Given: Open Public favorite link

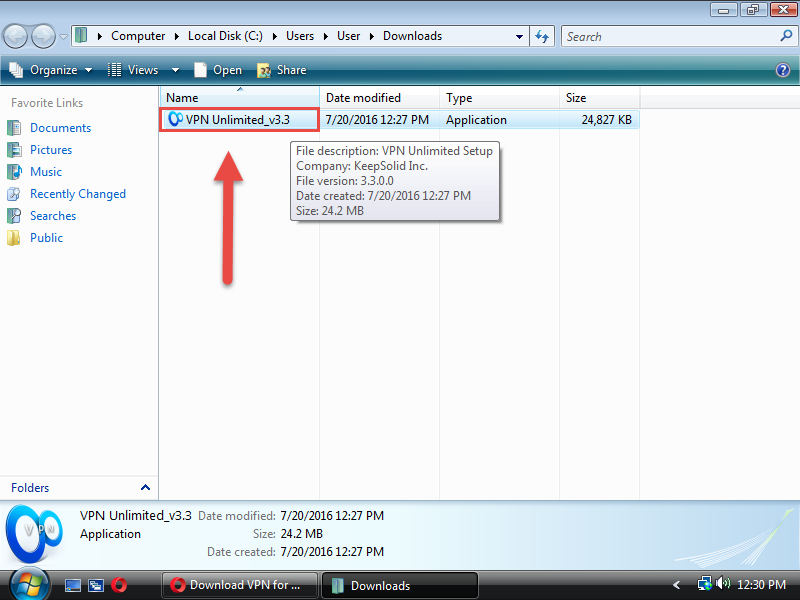Looking at the screenshot, I should (x=46, y=238).
